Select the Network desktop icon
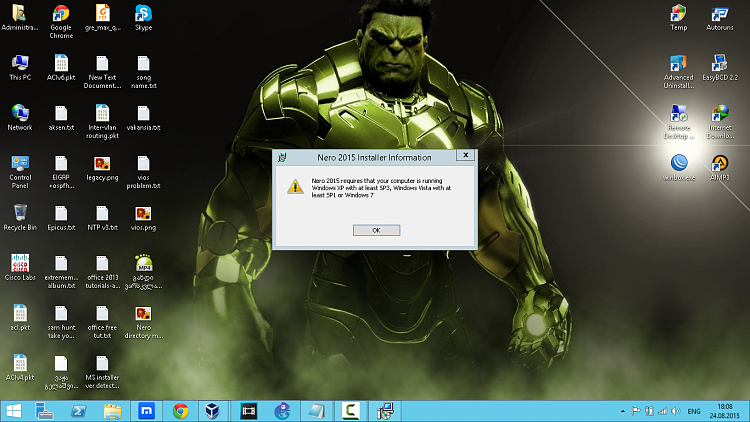The width and height of the screenshot is (750, 422). point(20,118)
